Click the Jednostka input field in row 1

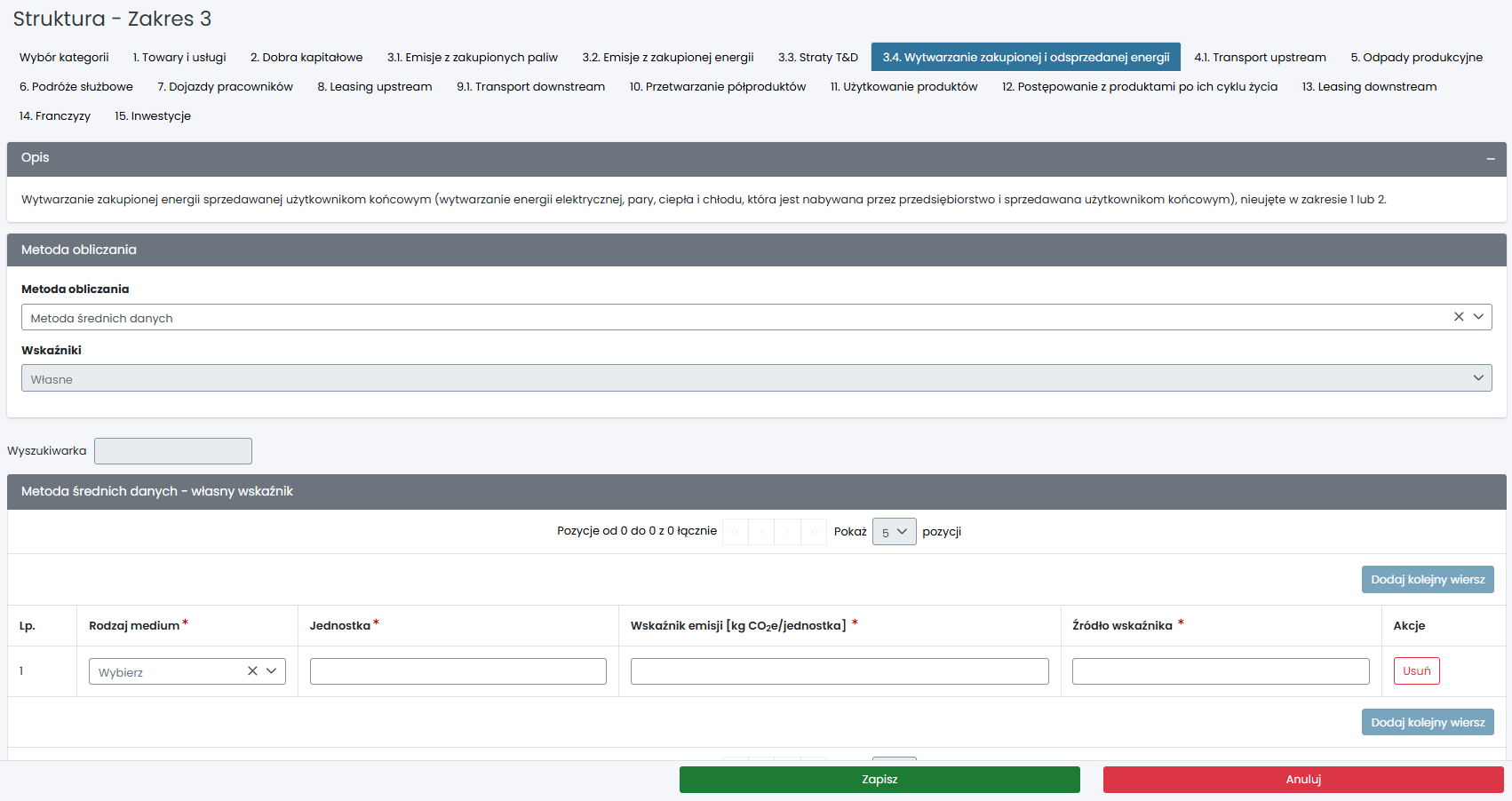(458, 671)
